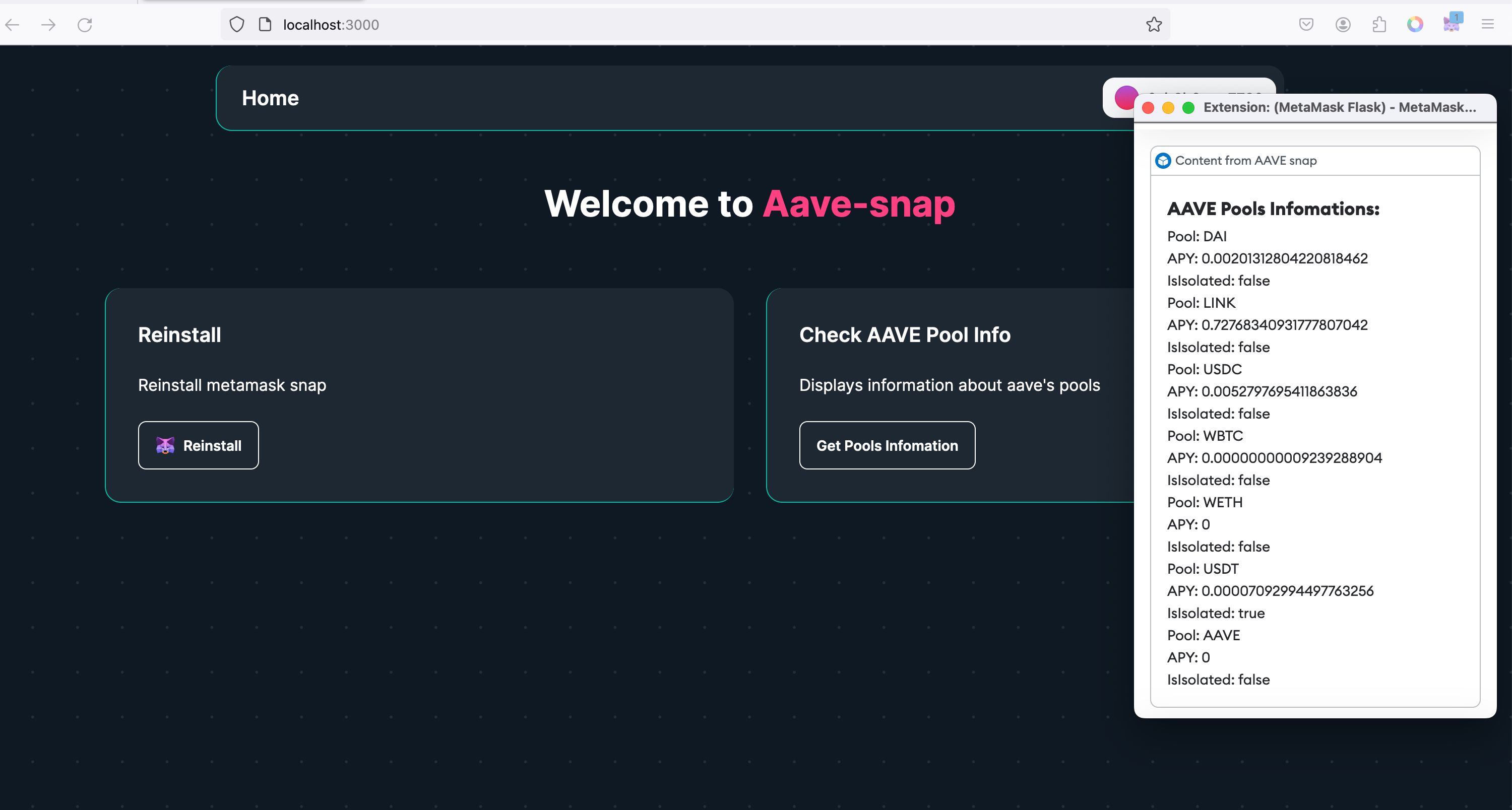1512x810 pixels.
Task: Bookmark this page with star icon
Action: click(x=1153, y=25)
